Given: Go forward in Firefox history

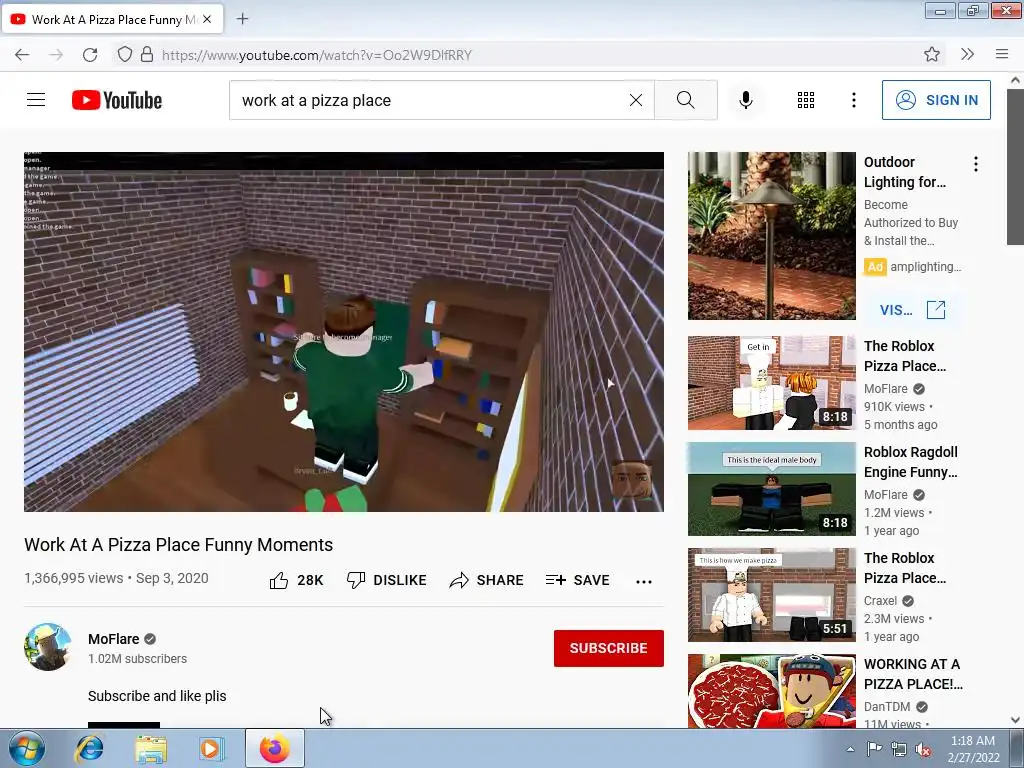Looking at the screenshot, I should coord(56,55).
